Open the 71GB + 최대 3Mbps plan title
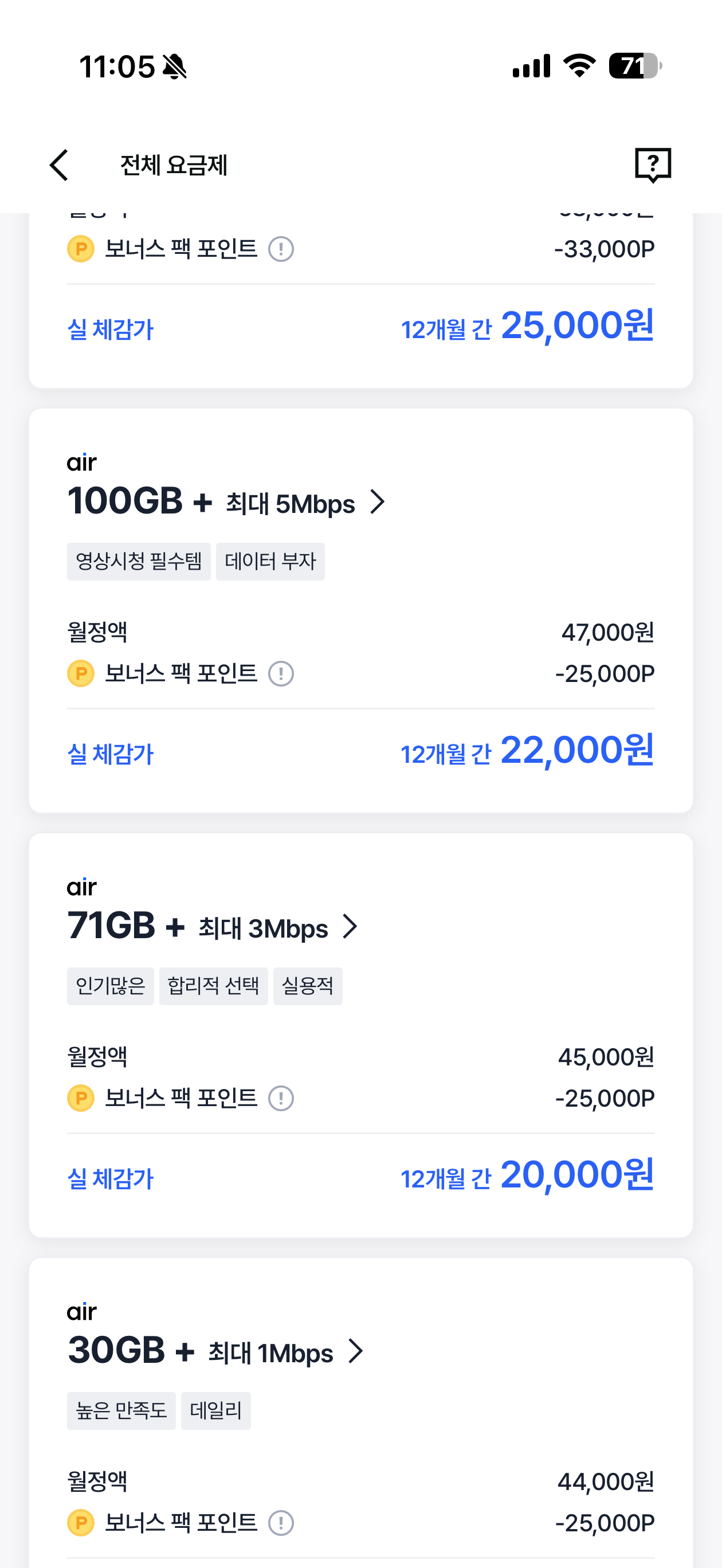Image resolution: width=722 pixels, height=1568 pixels. coord(197,927)
